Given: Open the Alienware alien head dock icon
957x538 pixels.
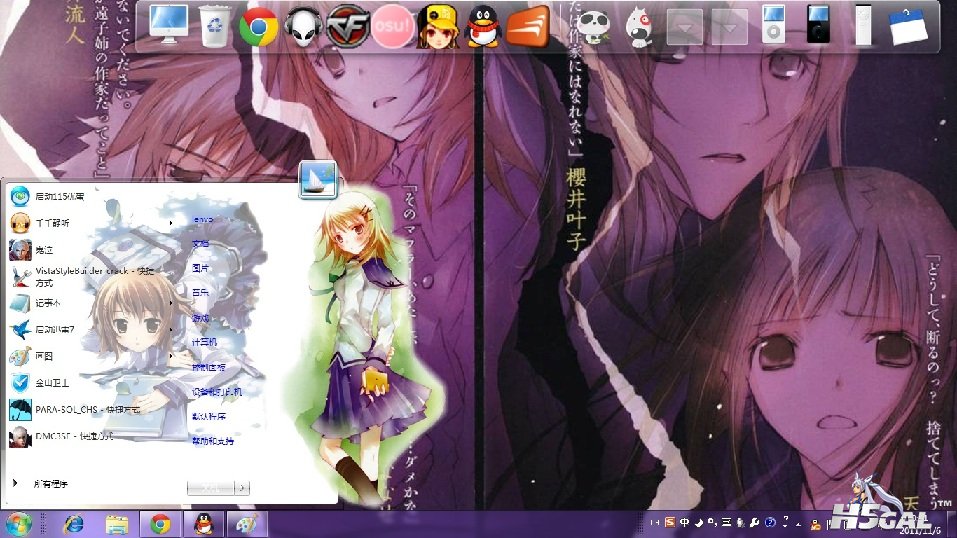Looking at the screenshot, I should (303, 26).
